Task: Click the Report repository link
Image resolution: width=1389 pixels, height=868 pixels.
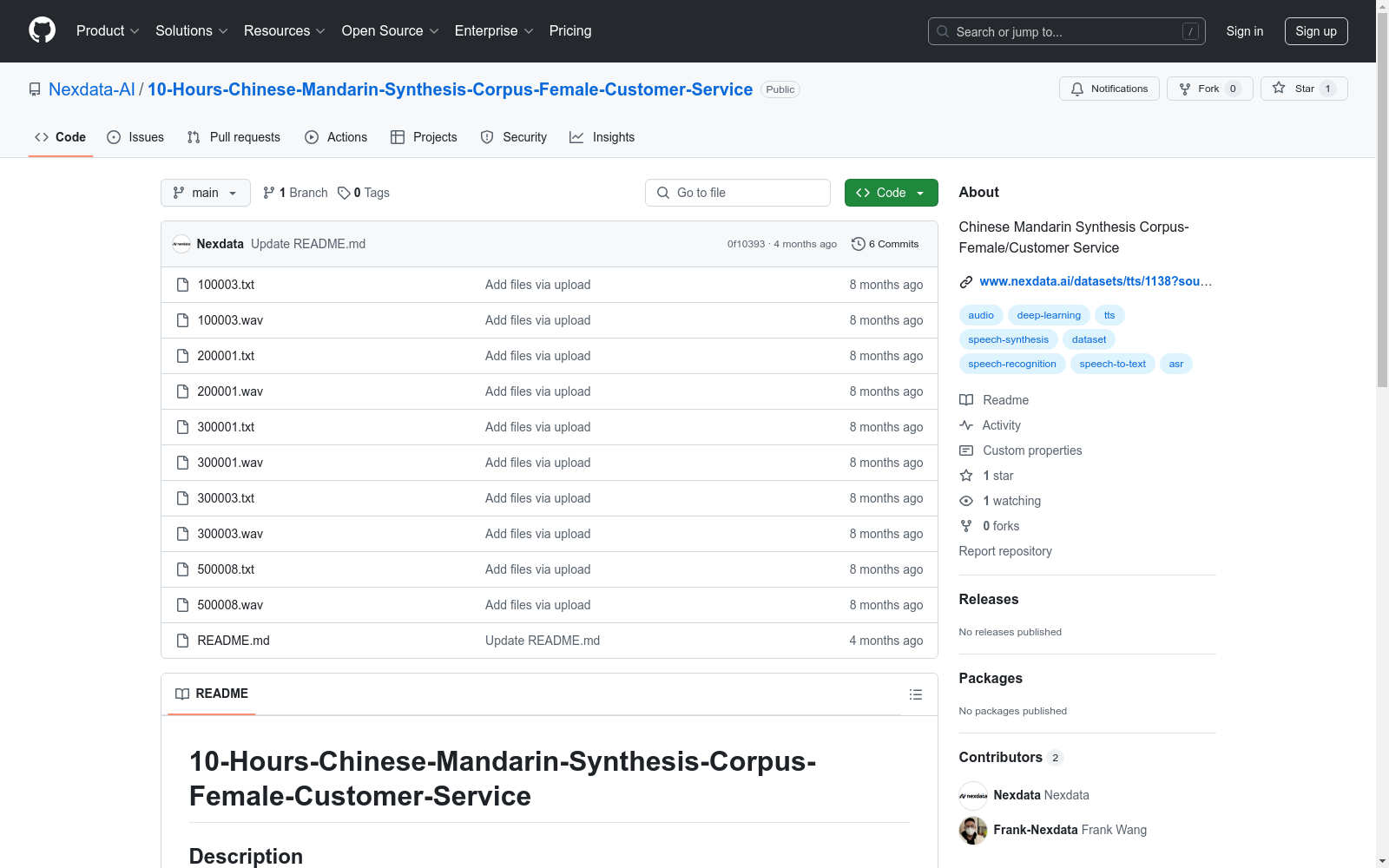Action: tap(1005, 551)
